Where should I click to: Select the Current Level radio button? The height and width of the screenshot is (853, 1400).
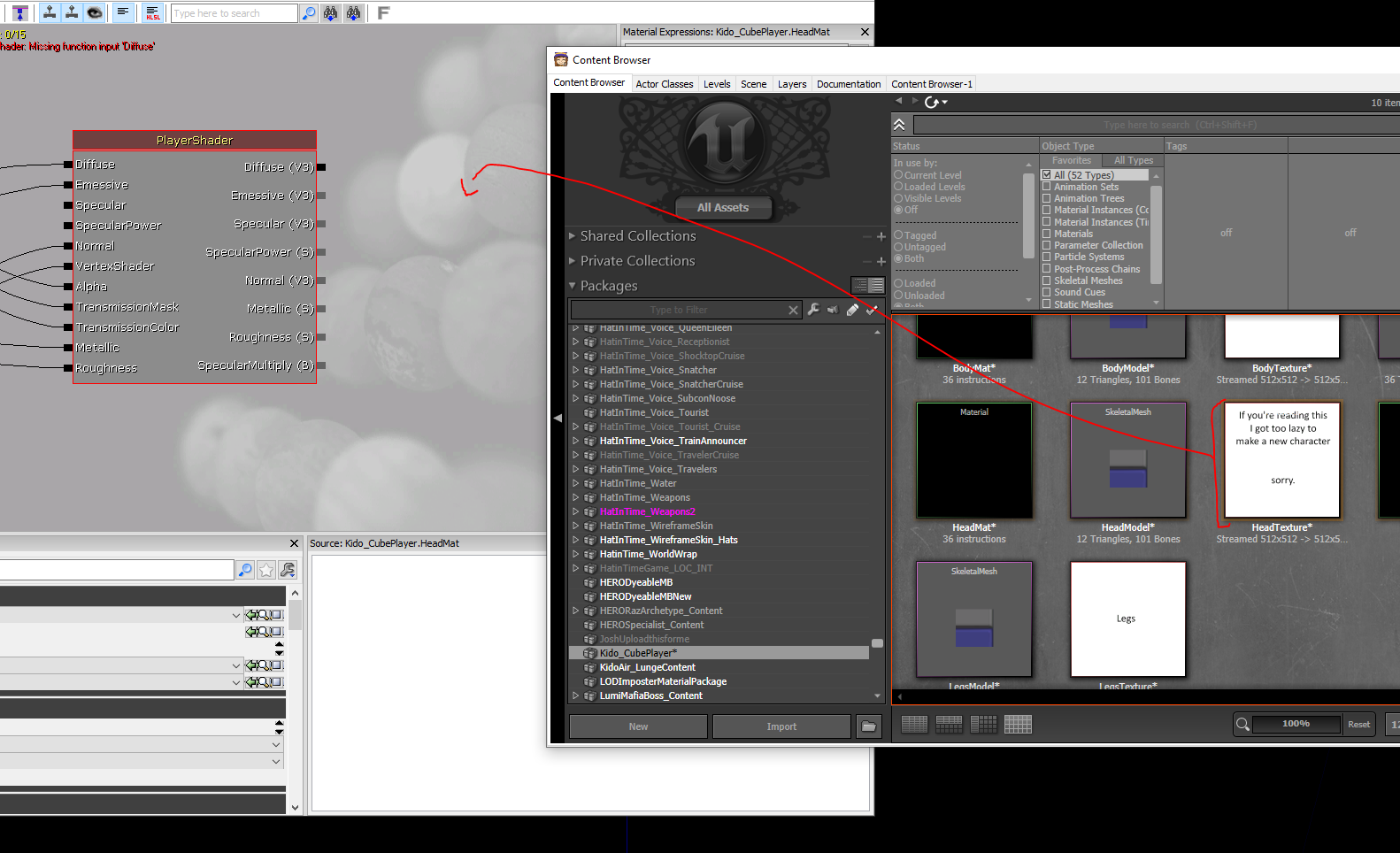pos(898,175)
